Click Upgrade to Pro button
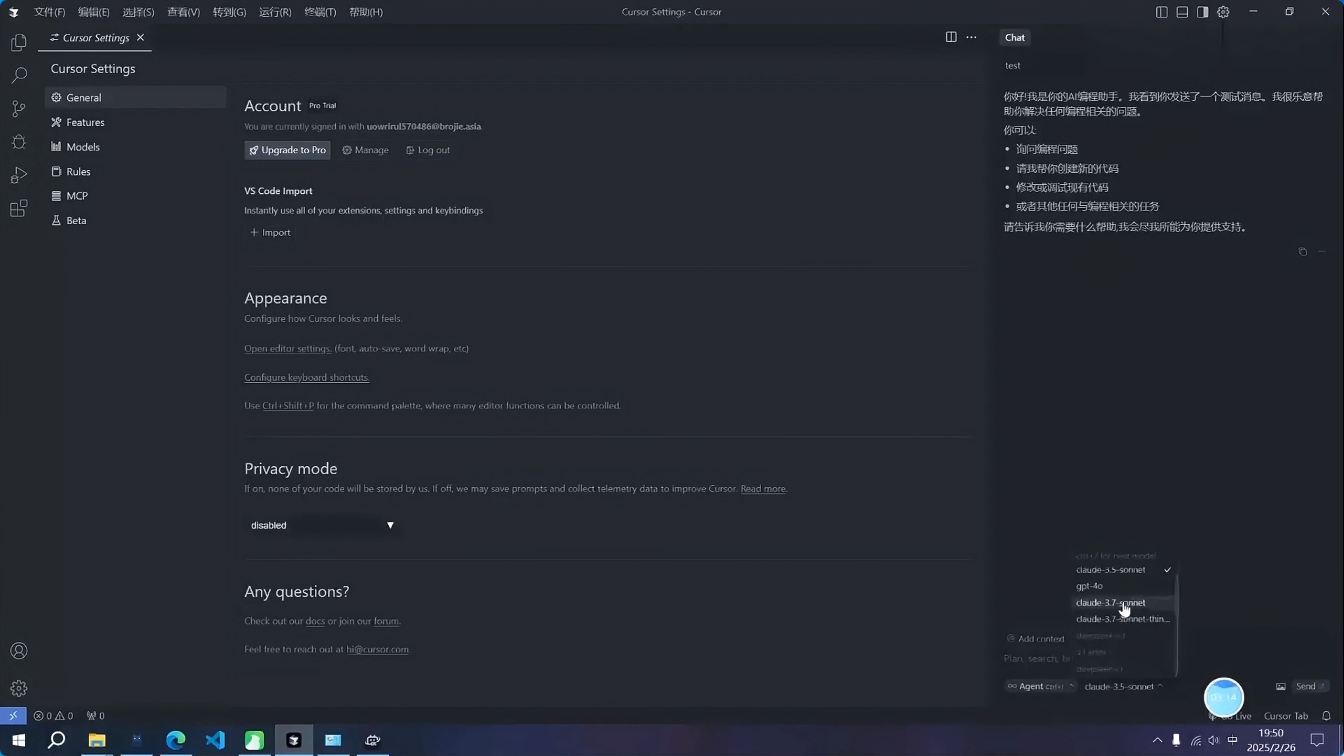This screenshot has width=1344, height=756. point(287,150)
